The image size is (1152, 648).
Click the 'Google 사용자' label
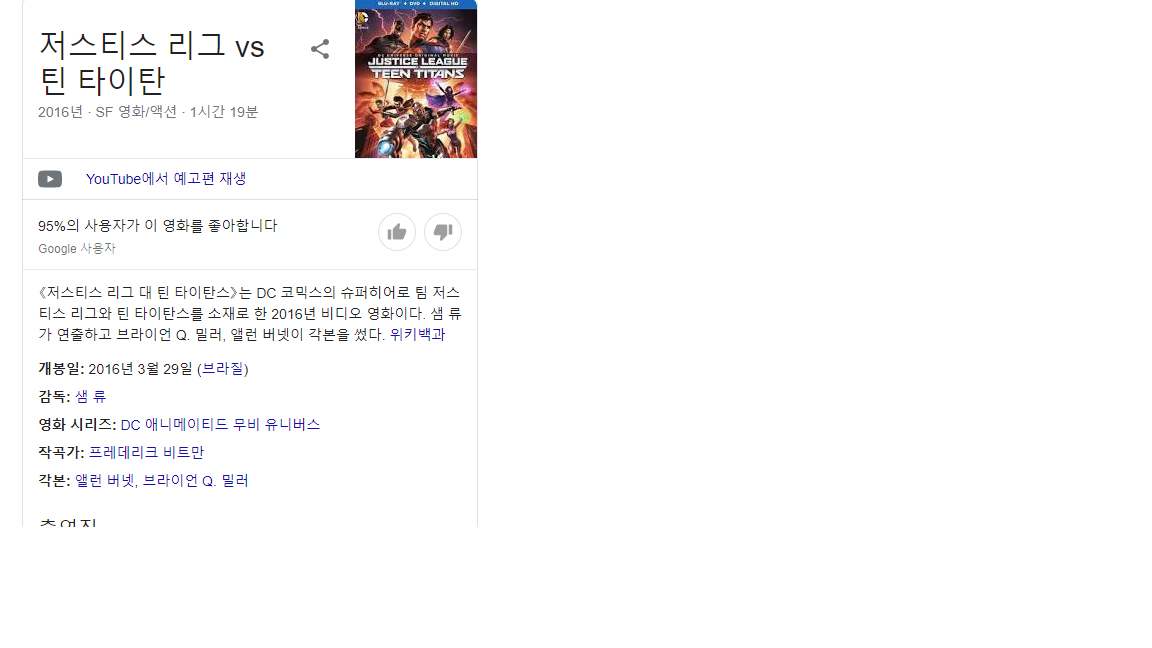77,248
